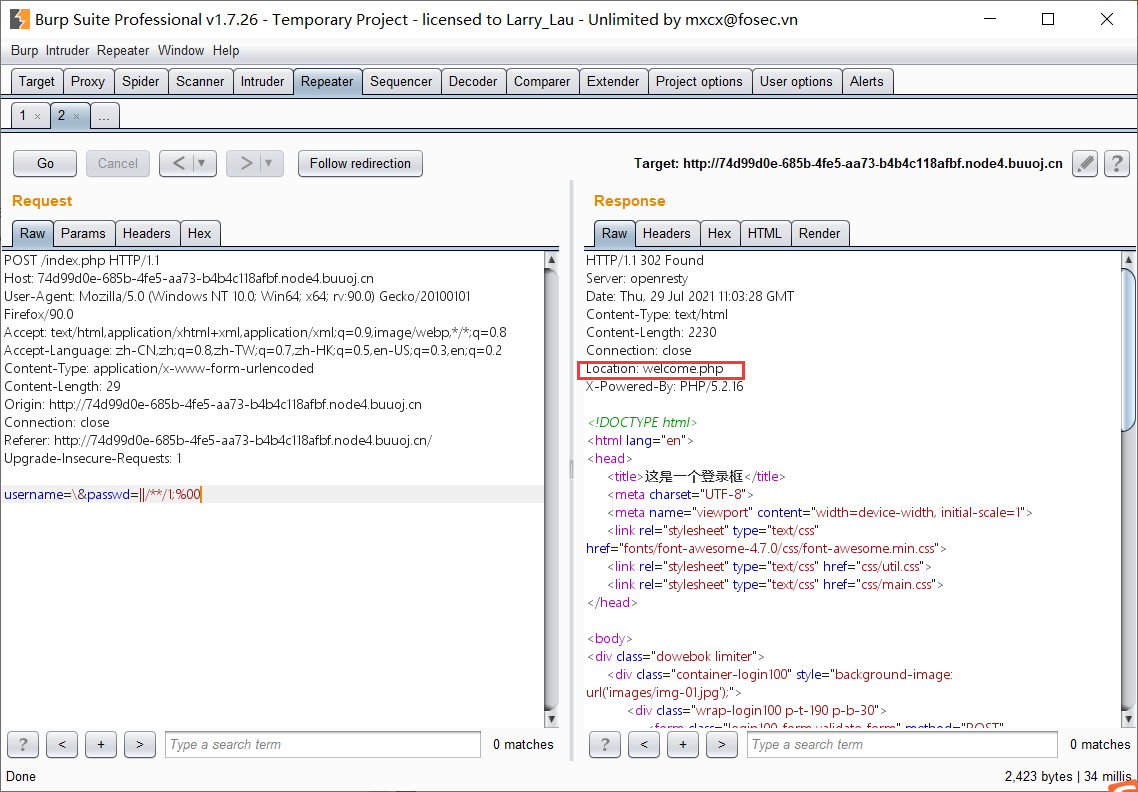Click the pencil edit target icon

[x=1084, y=163]
